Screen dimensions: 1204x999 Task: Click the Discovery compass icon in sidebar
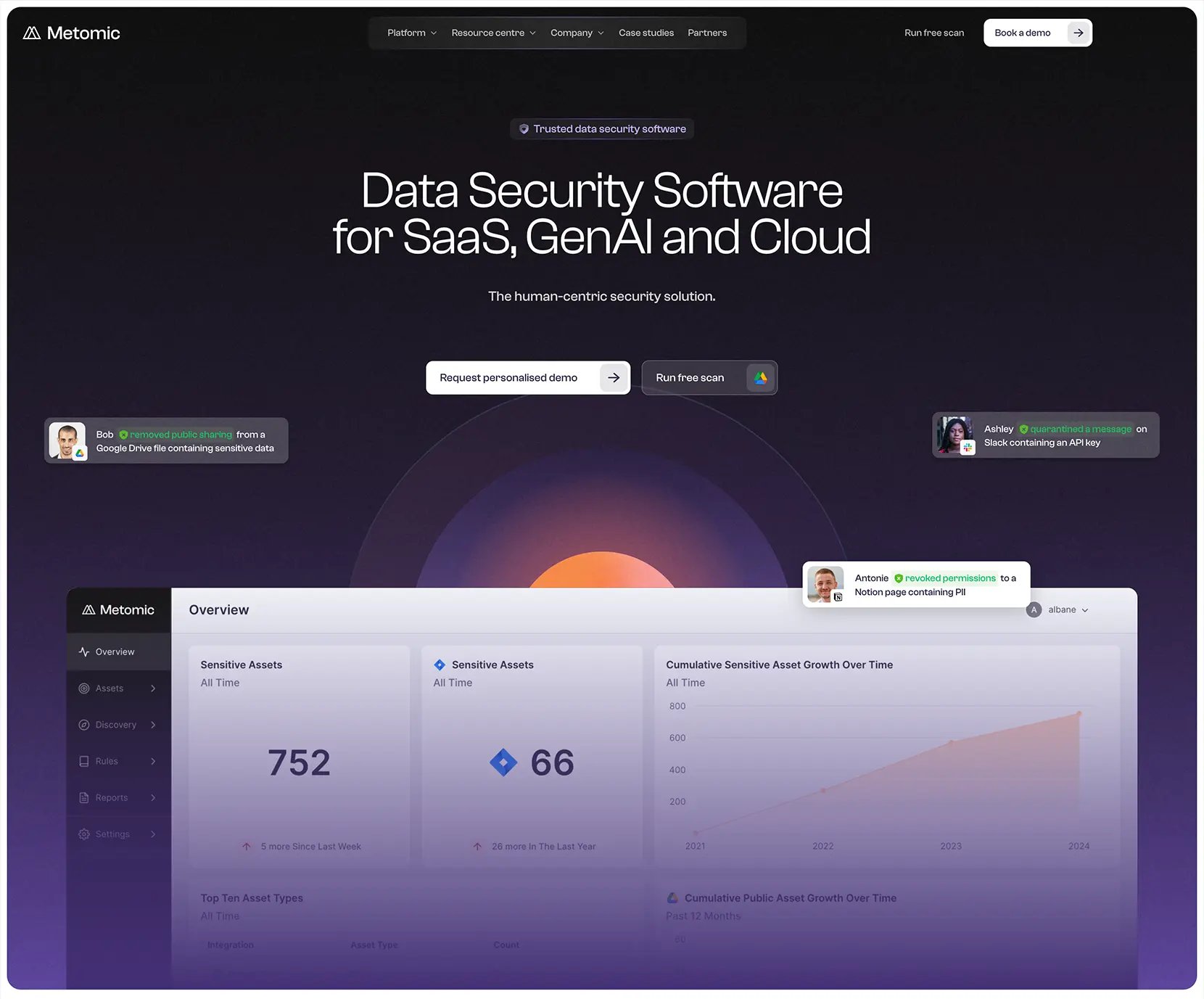pos(84,725)
